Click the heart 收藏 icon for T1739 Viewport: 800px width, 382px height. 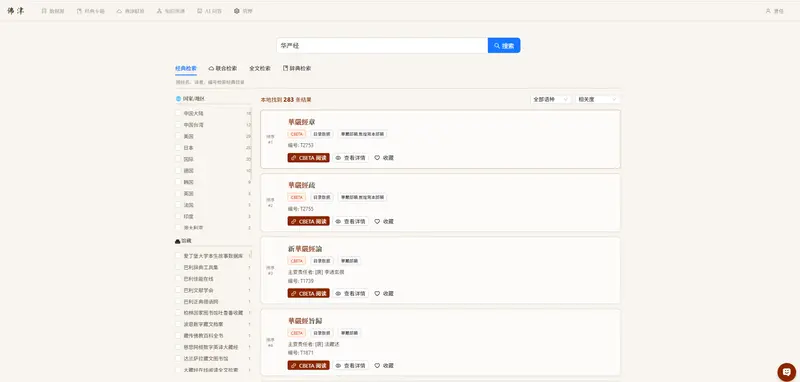point(378,294)
